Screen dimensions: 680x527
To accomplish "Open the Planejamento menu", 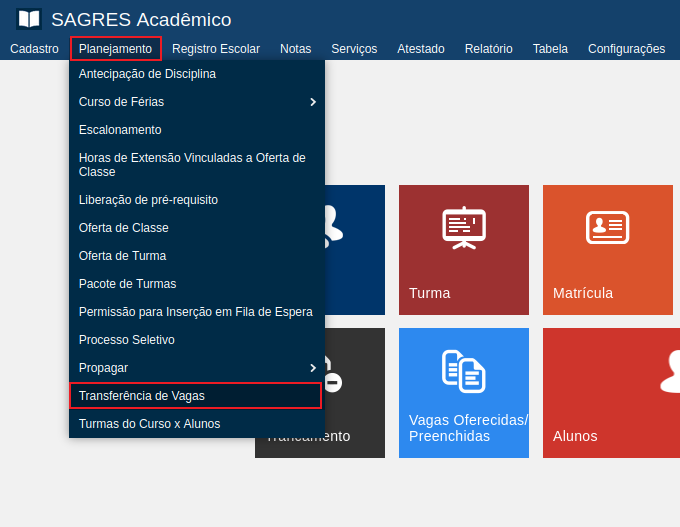I will coord(115,48).
